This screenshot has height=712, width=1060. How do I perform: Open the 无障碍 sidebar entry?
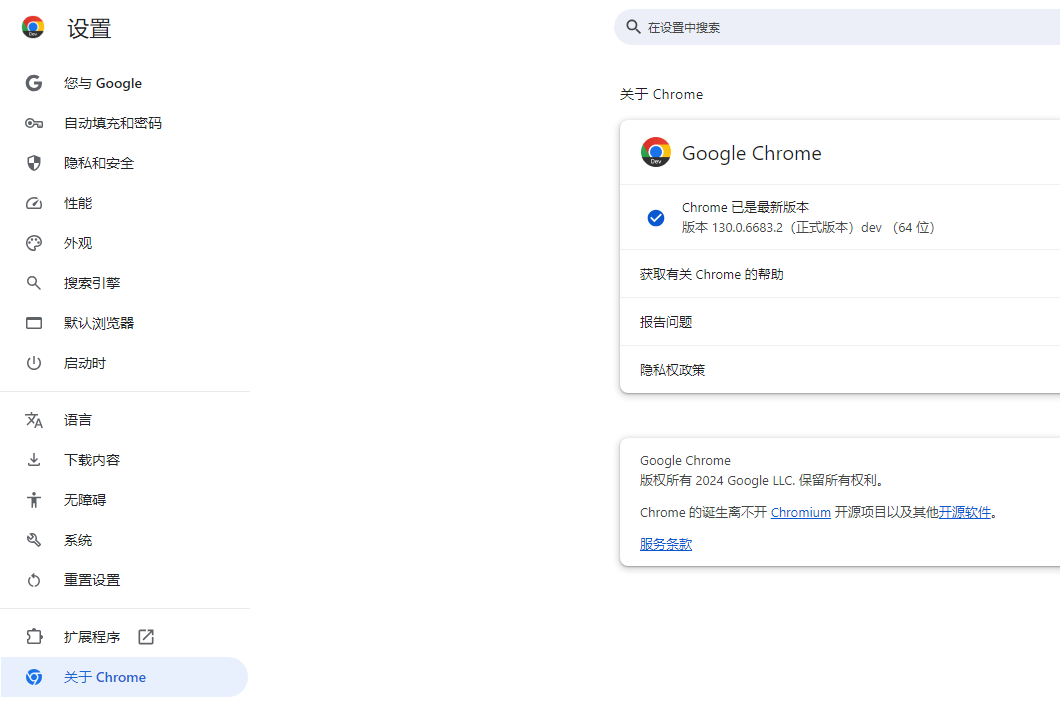(x=89, y=499)
